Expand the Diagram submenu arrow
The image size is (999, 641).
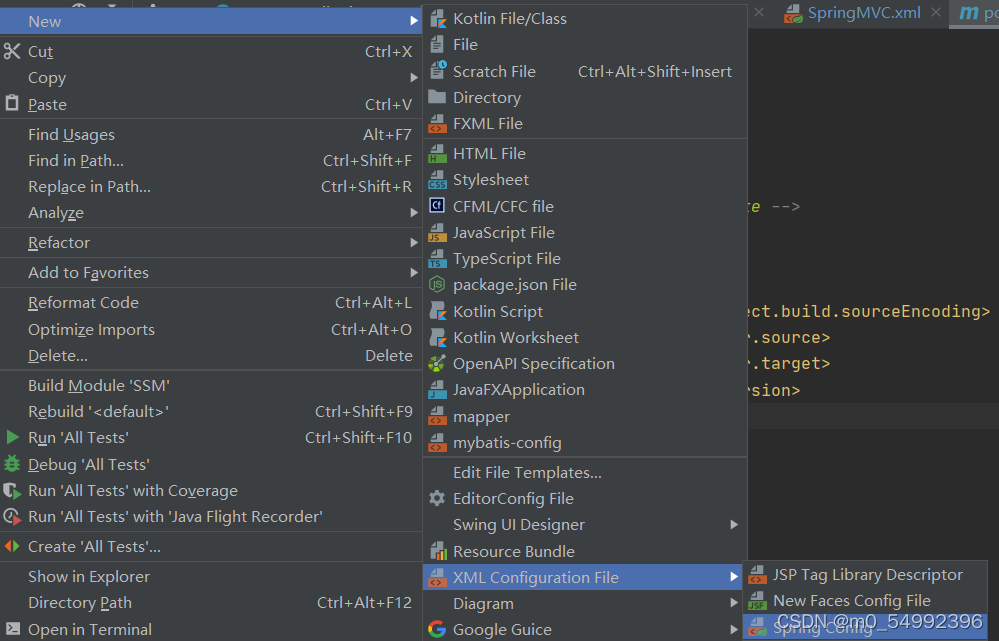point(734,603)
